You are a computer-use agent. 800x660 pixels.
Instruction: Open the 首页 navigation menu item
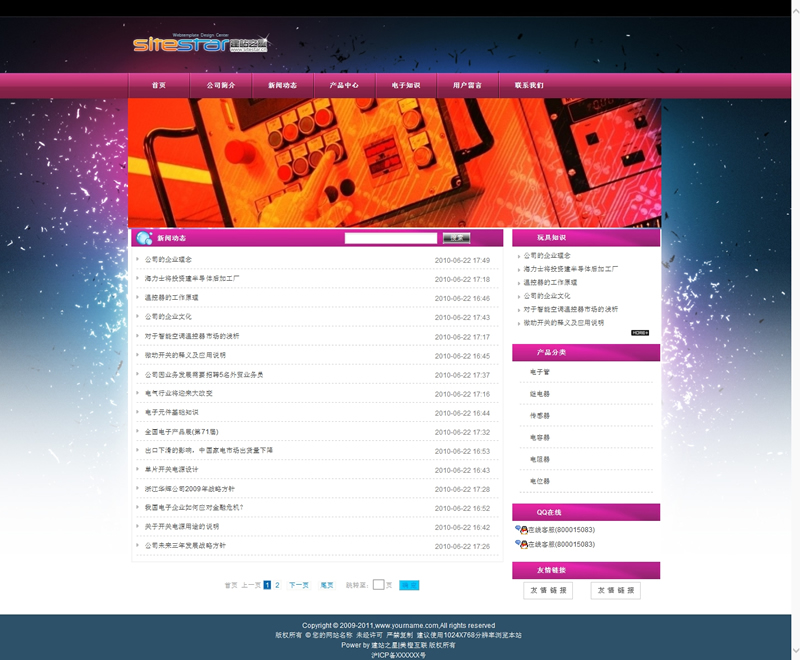click(158, 86)
